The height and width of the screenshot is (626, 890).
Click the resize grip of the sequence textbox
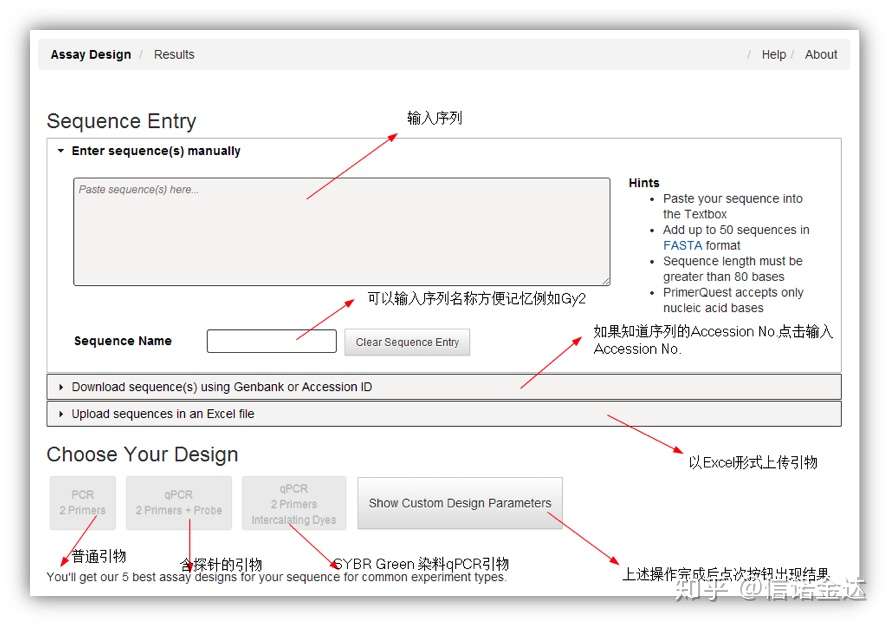pos(606,281)
